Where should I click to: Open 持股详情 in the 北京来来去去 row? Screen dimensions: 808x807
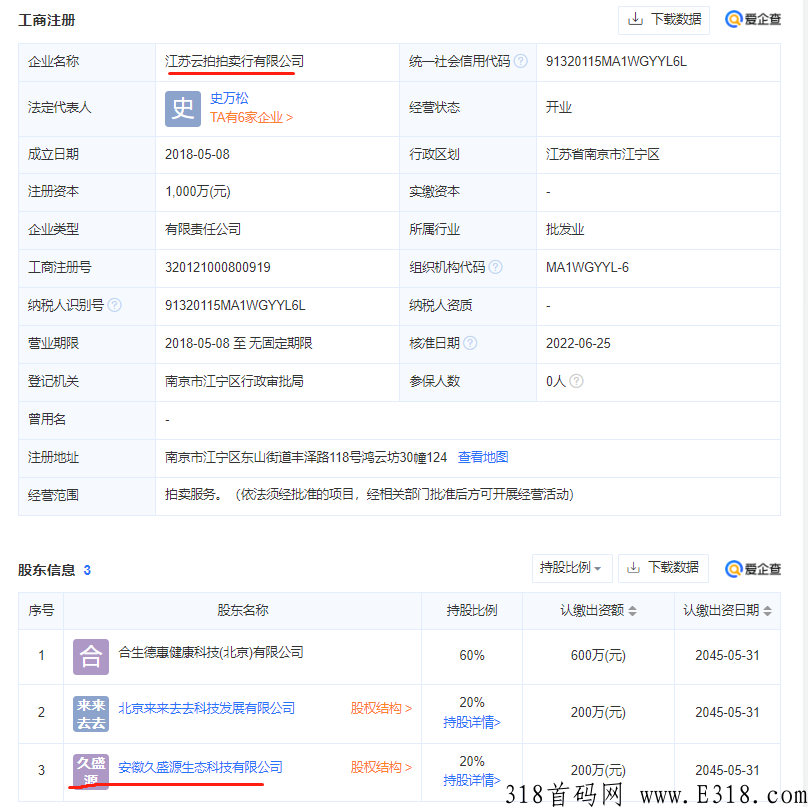472,722
